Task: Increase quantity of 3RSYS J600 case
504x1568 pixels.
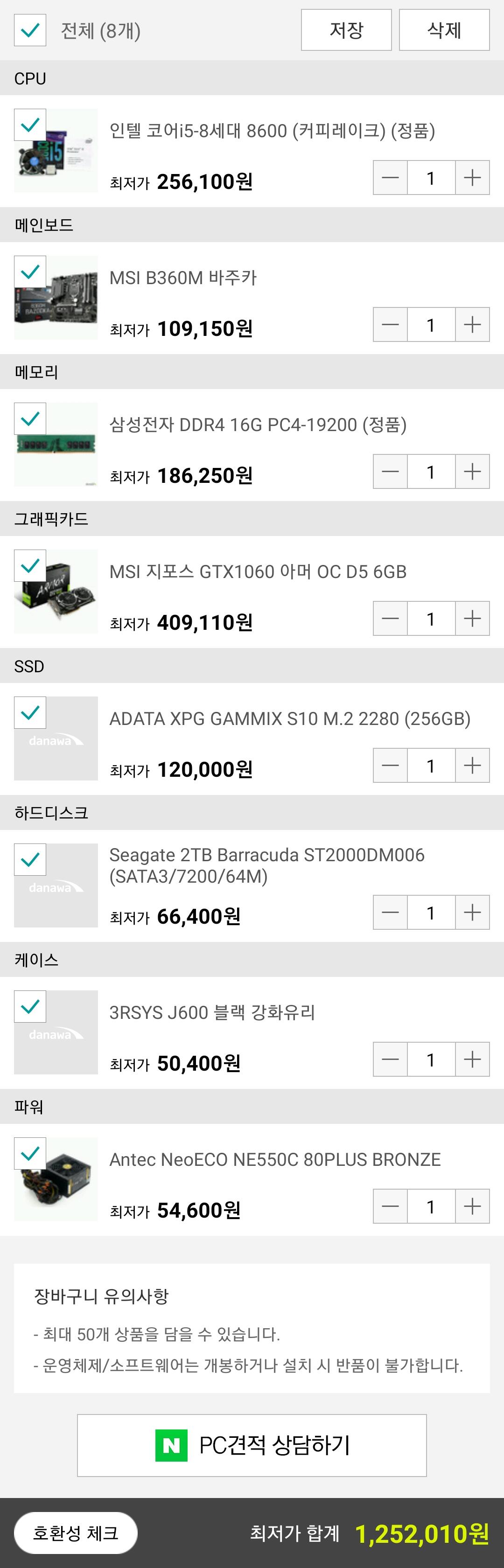Action: [472, 1060]
